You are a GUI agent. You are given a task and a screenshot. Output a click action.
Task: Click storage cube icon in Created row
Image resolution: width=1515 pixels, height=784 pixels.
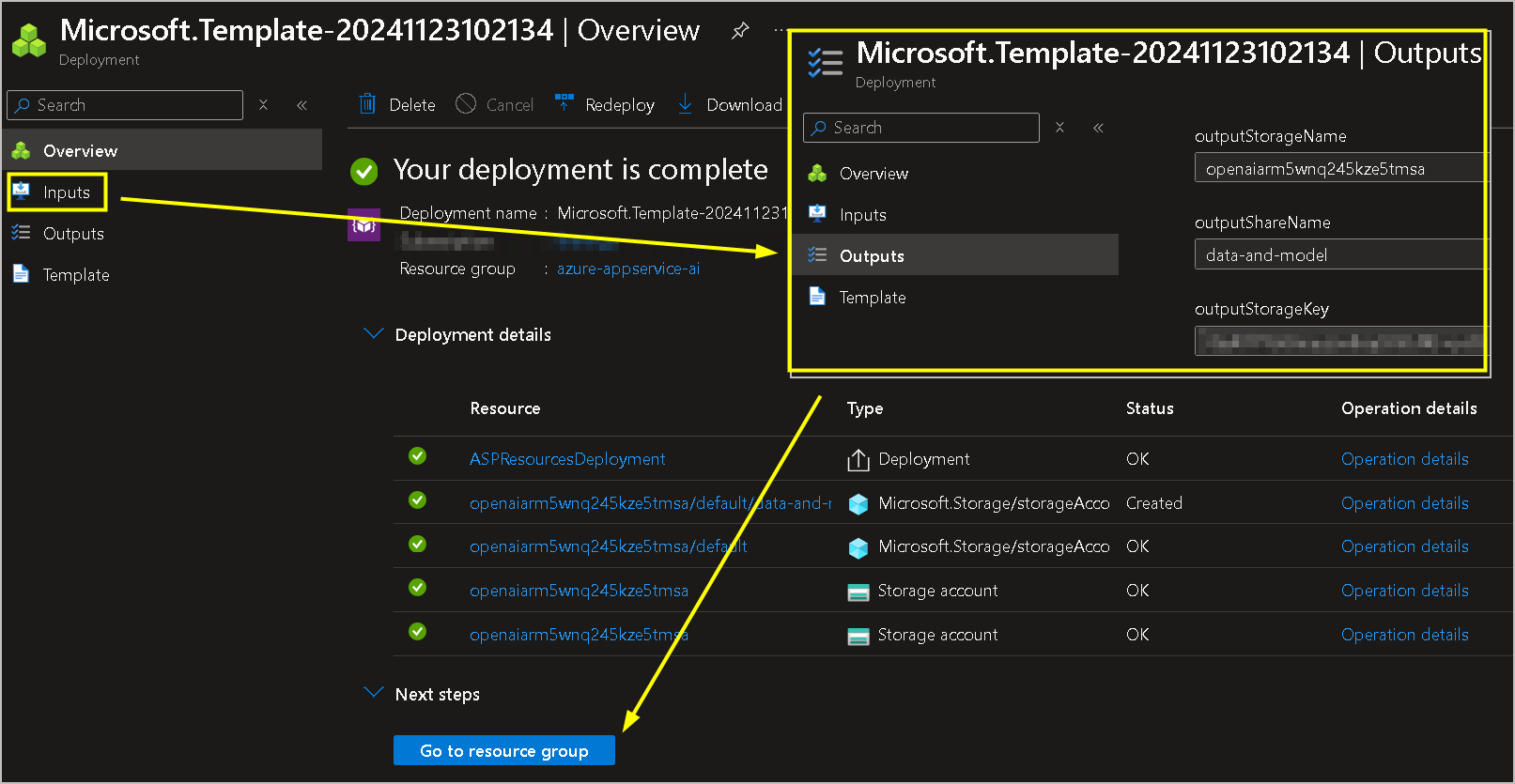[x=858, y=503]
